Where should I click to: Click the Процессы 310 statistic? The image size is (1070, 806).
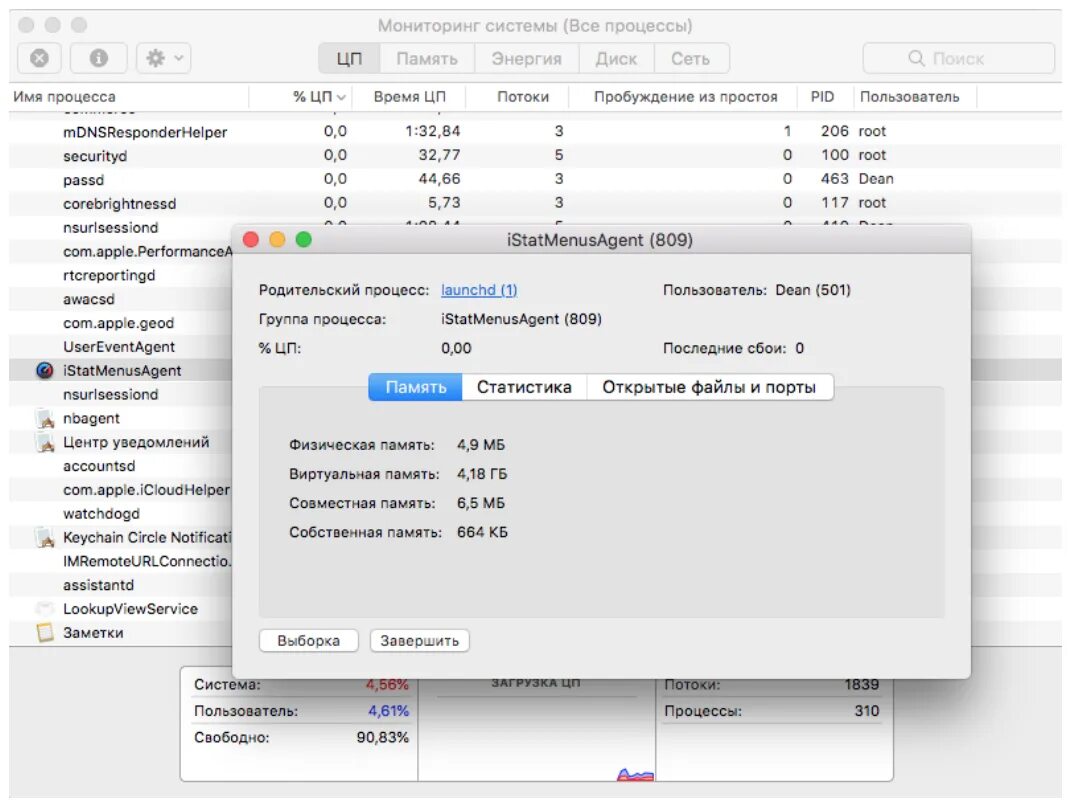[772, 711]
